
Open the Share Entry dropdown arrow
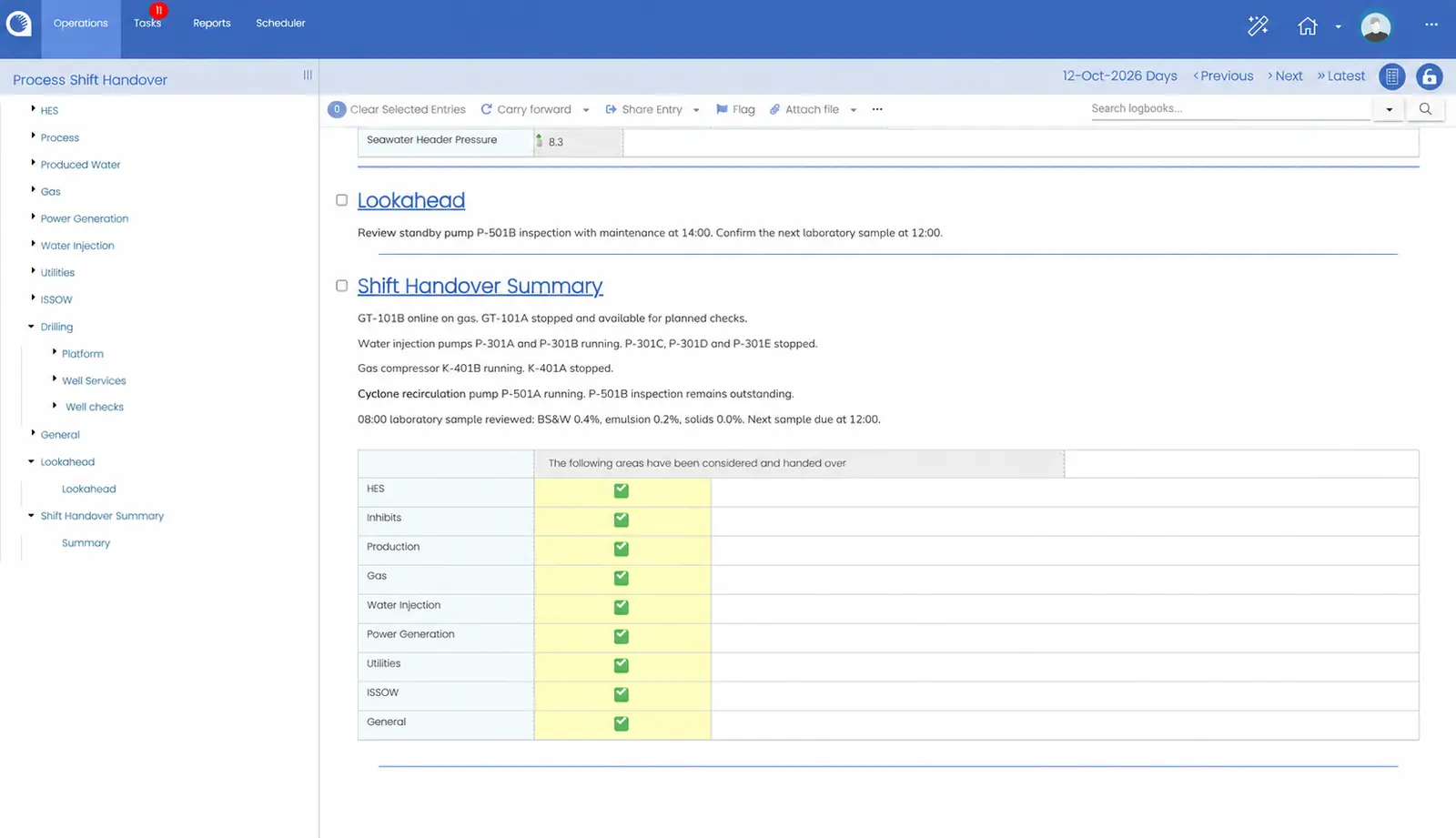[696, 110]
